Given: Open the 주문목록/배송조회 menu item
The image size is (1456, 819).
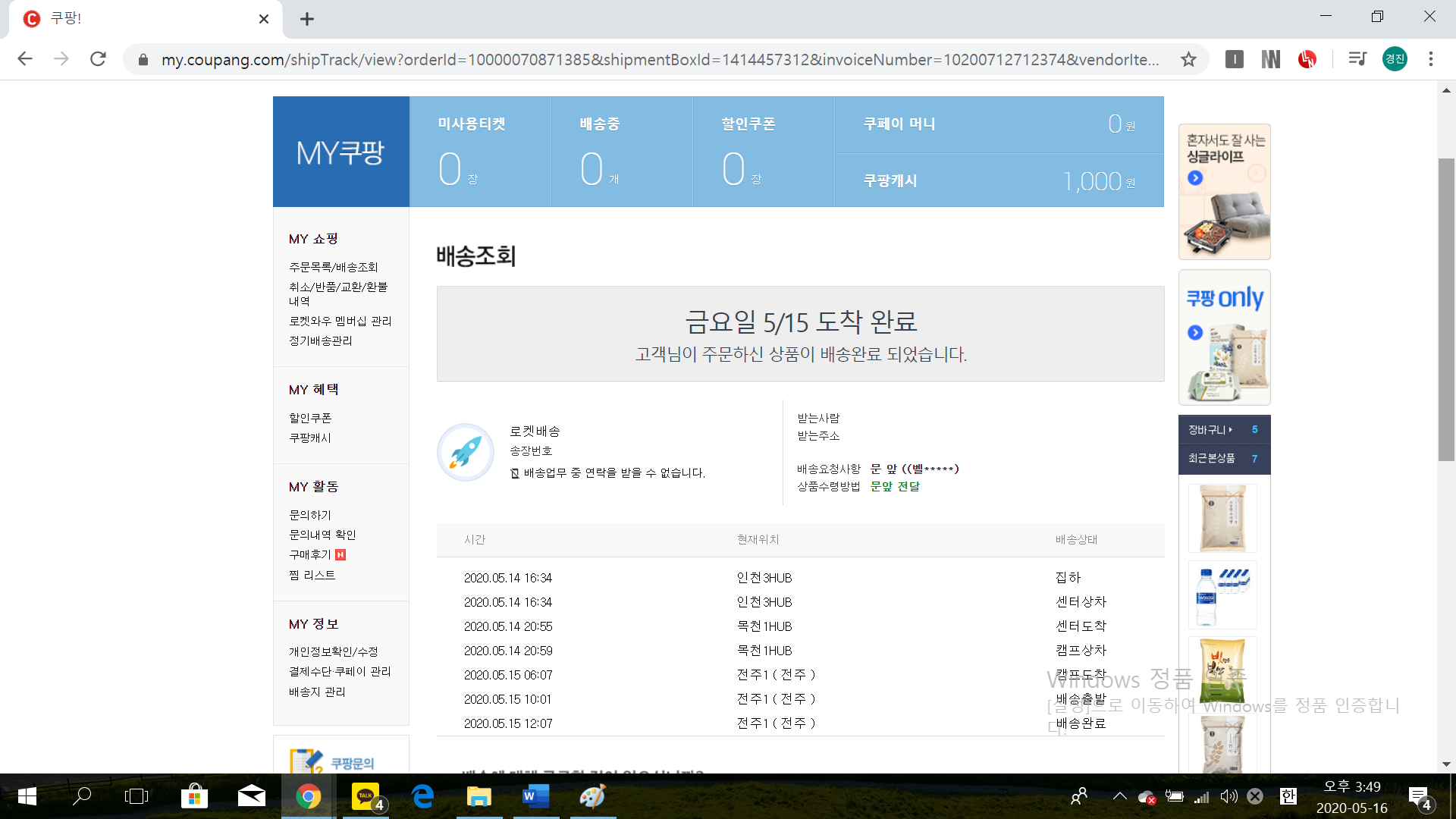Looking at the screenshot, I should point(333,267).
